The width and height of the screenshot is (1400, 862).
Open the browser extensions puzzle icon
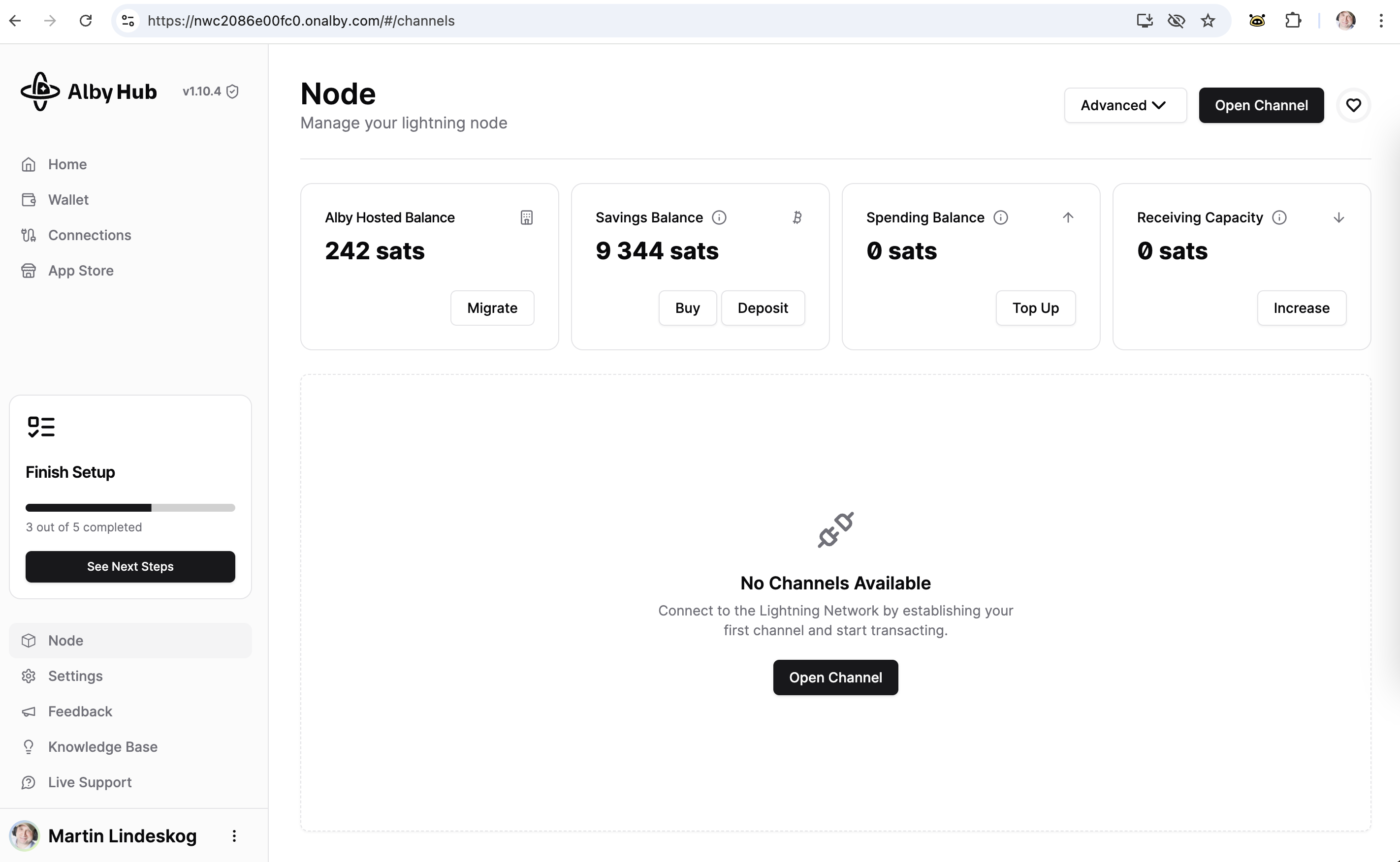pyautogui.click(x=1293, y=21)
